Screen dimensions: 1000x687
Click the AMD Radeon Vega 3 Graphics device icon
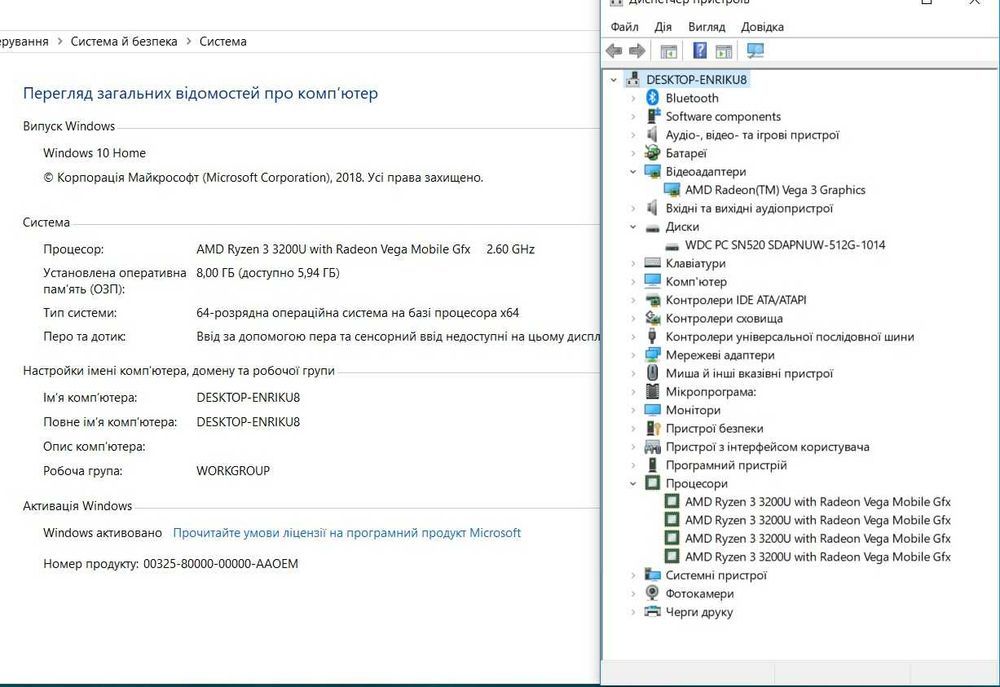tap(672, 190)
